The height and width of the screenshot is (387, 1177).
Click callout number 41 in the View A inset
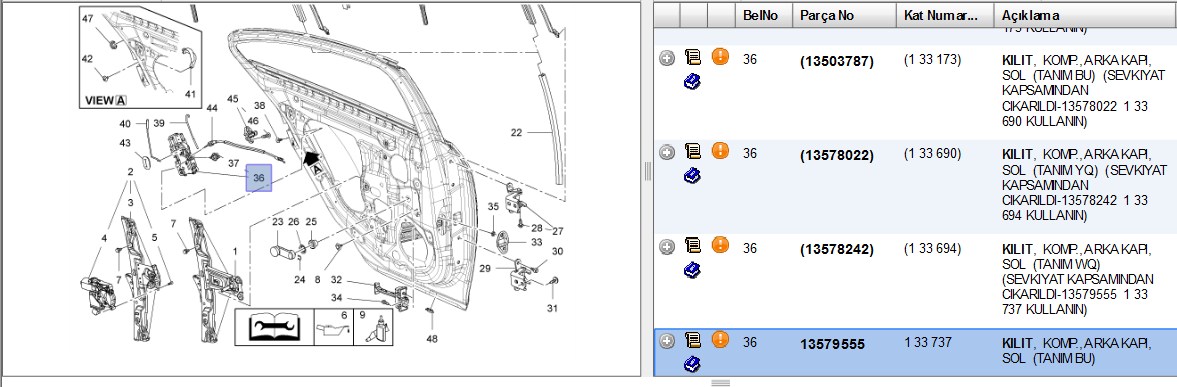pos(190,94)
